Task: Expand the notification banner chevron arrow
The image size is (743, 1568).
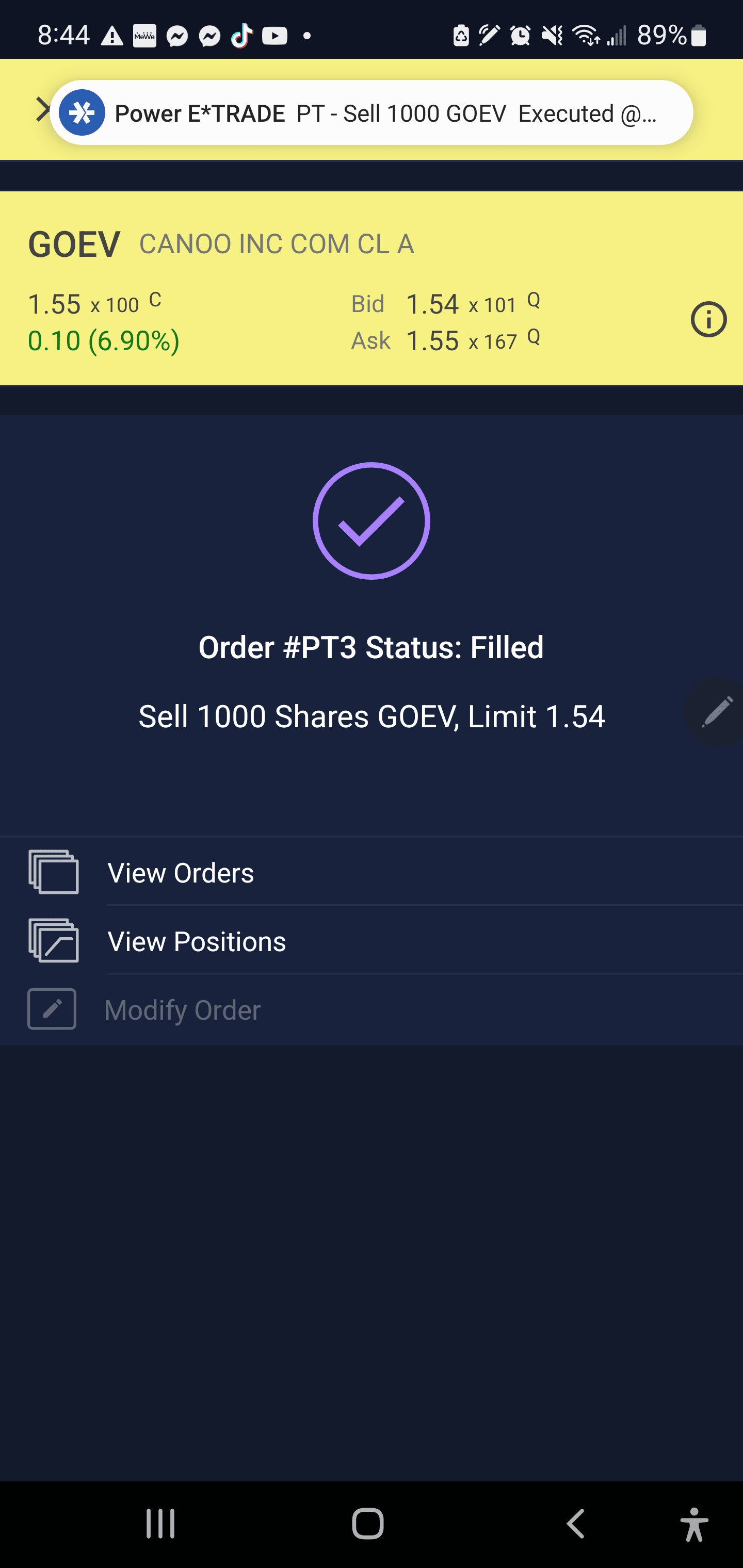Action: pos(41,109)
